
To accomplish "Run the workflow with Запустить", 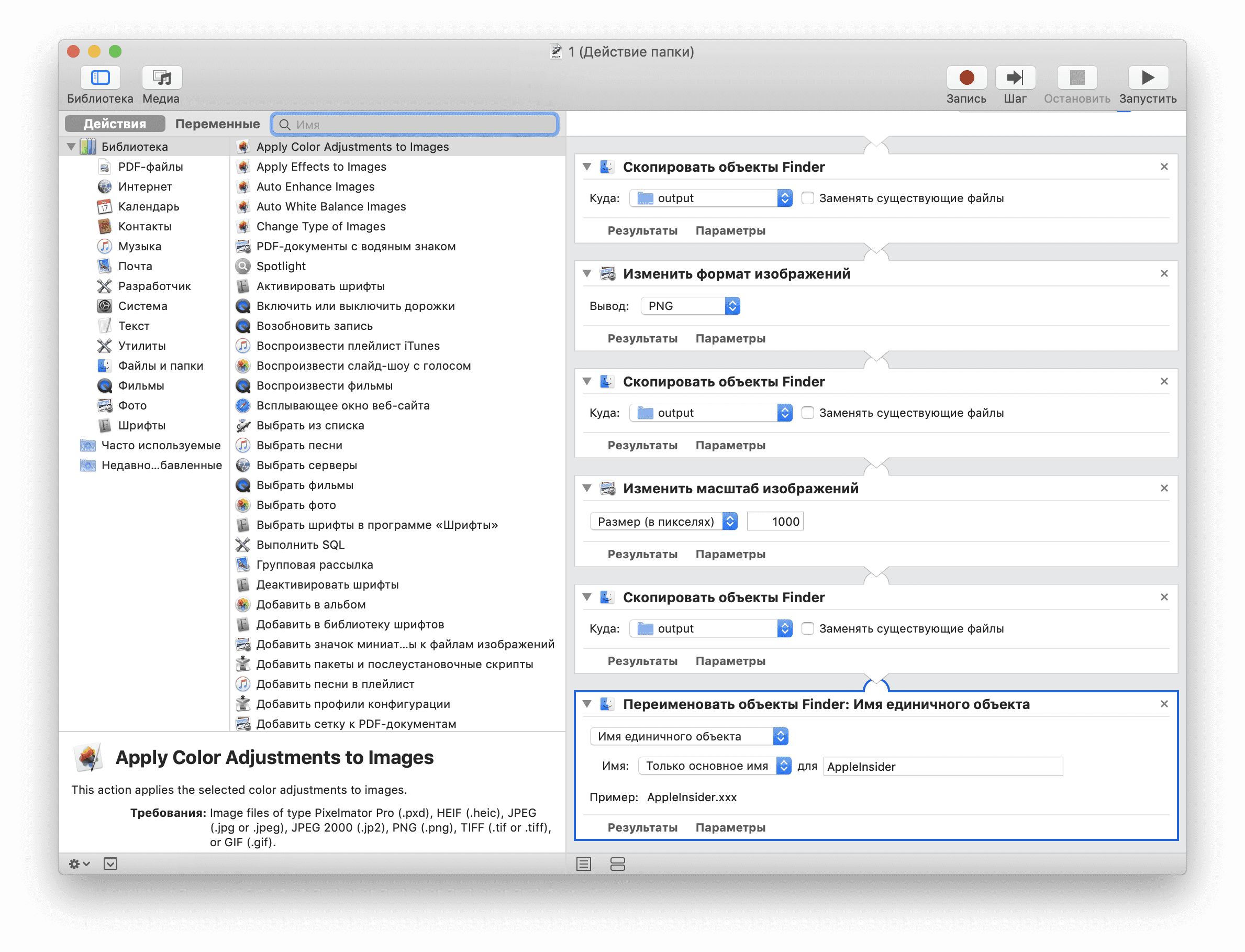I will pos(1147,78).
